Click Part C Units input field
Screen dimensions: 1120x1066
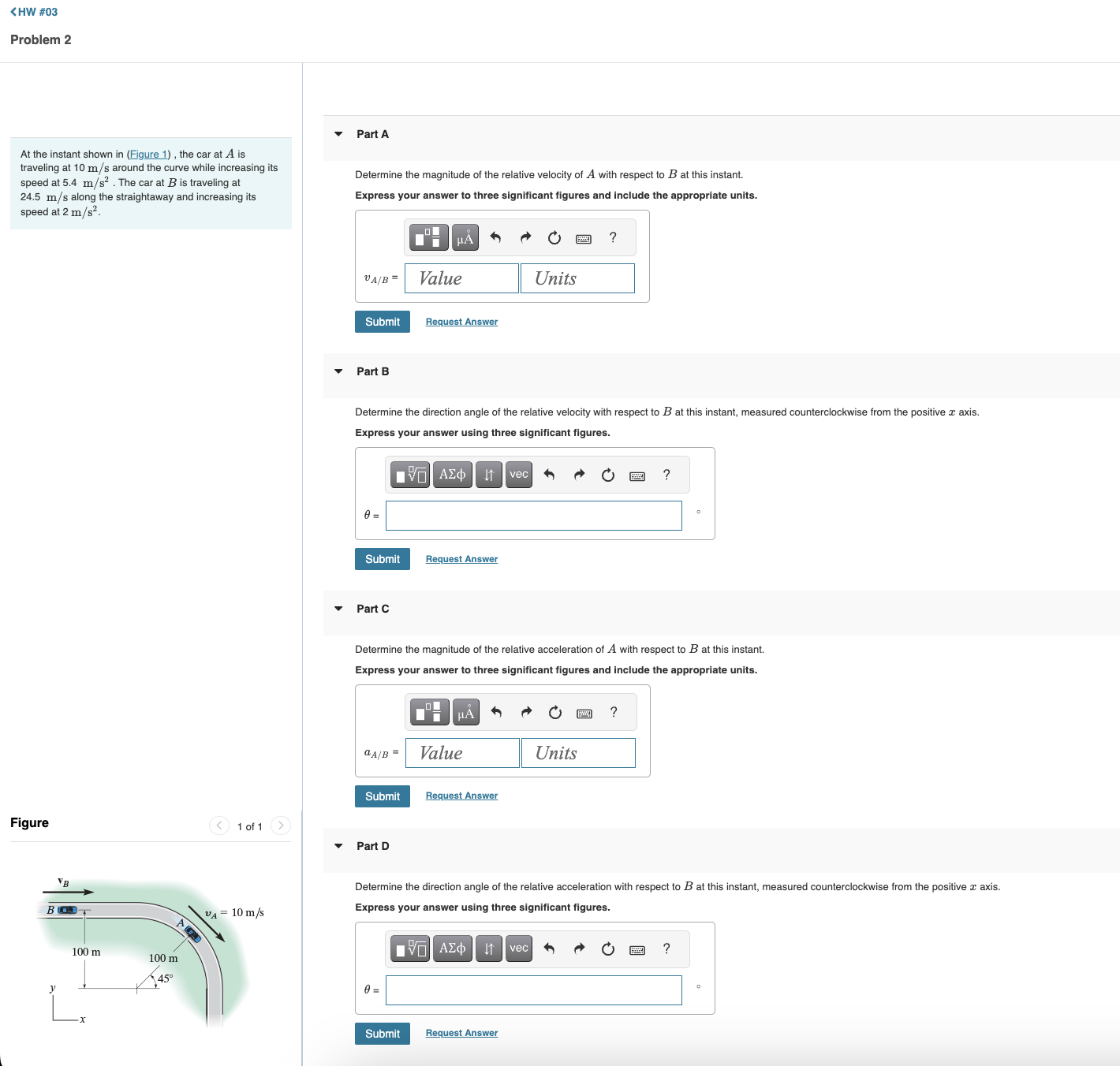578,753
